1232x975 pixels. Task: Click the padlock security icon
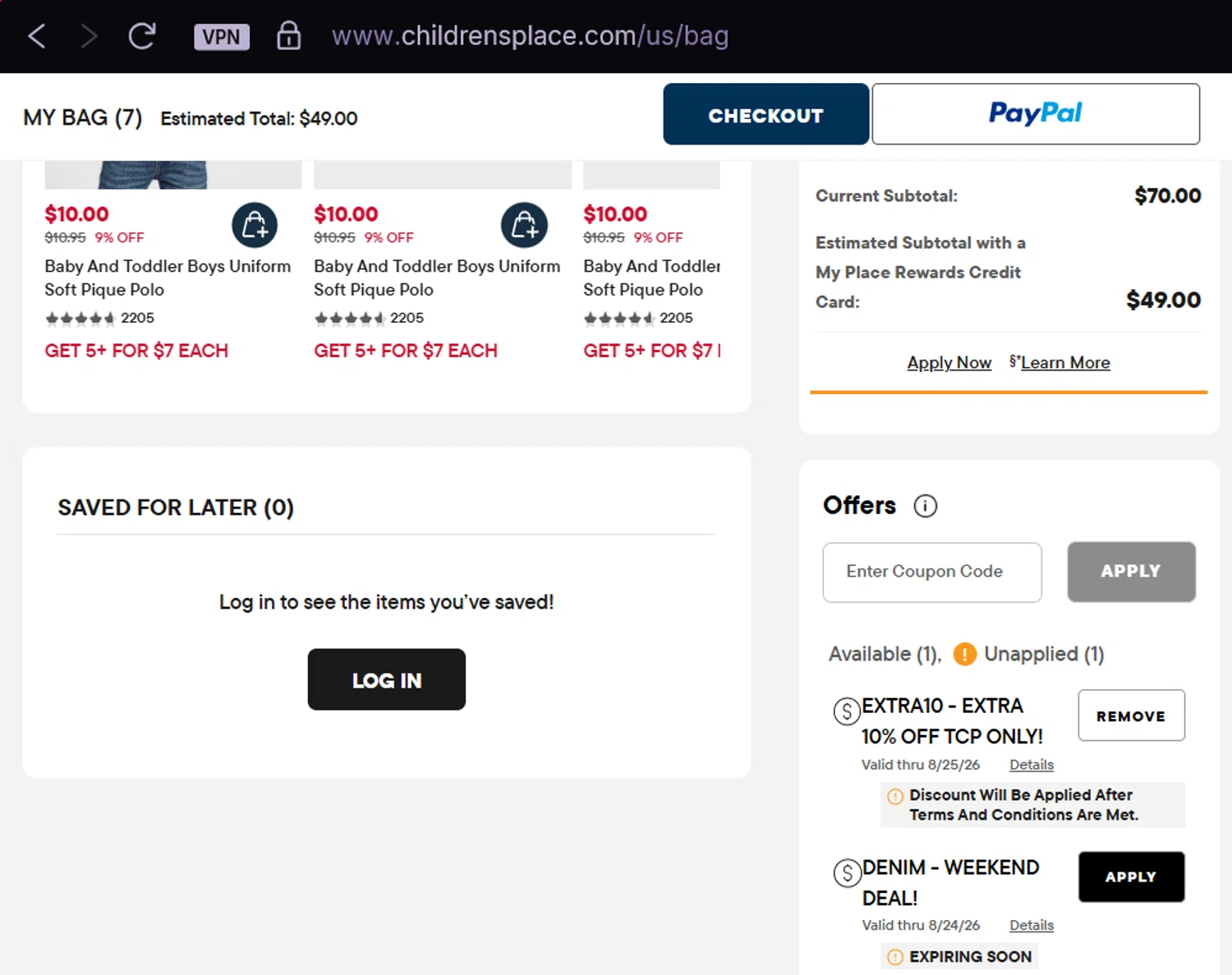coord(288,35)
